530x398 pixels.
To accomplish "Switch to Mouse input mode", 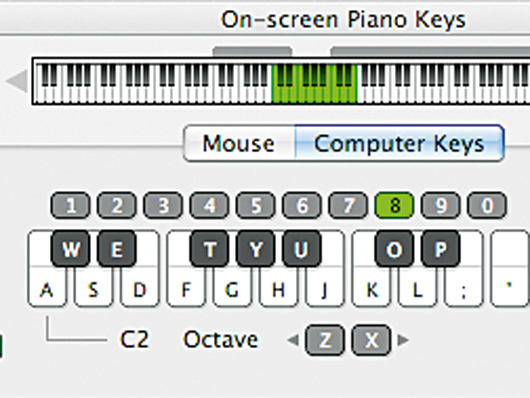I will click(239, 143).
